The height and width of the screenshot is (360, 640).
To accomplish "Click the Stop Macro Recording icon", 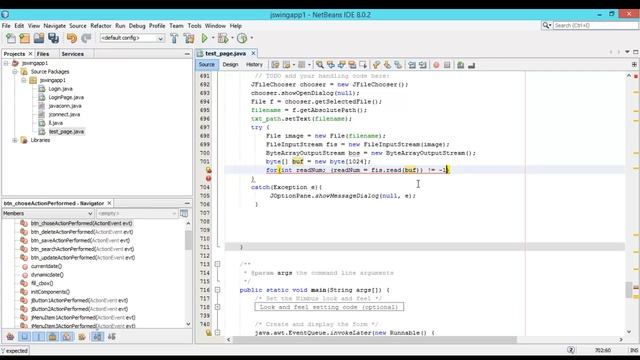I will tap(447, 65).
